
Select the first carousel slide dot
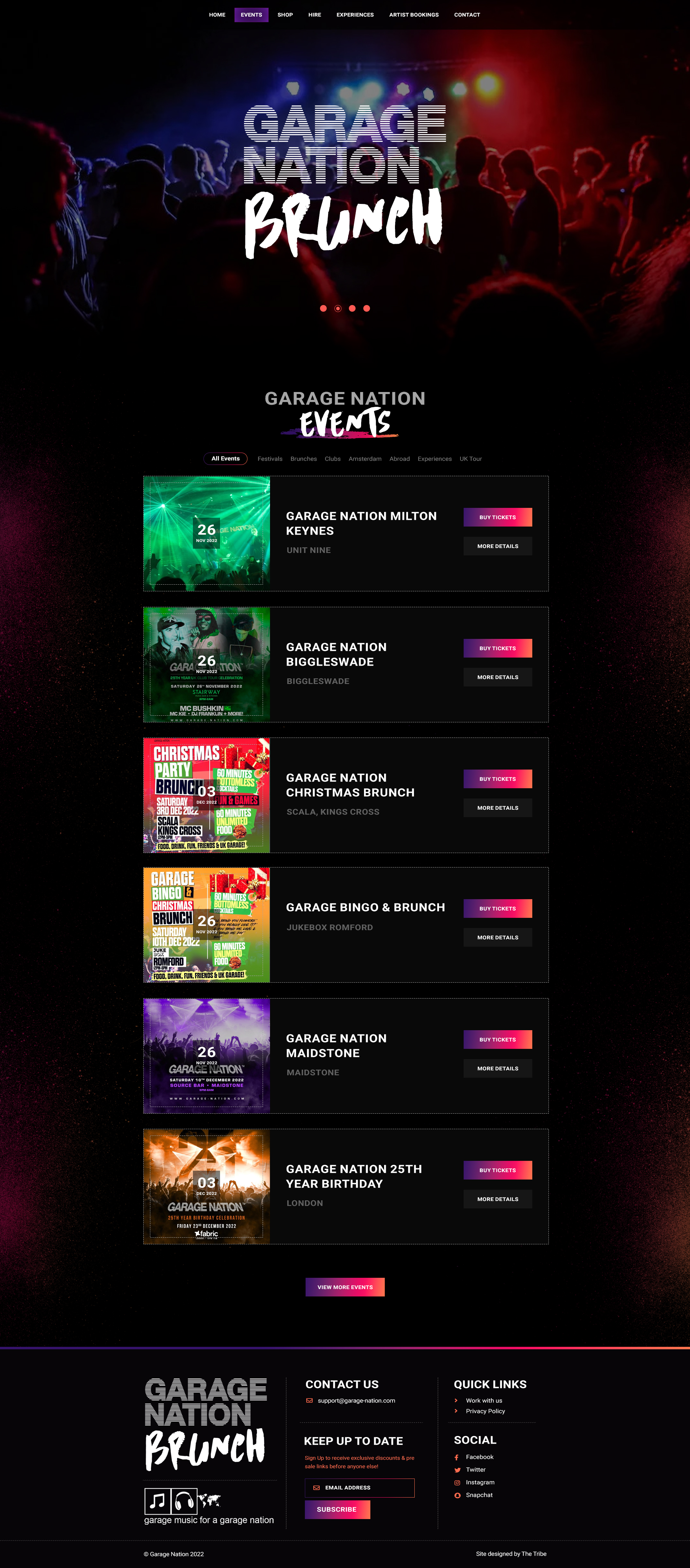(323, 309)
